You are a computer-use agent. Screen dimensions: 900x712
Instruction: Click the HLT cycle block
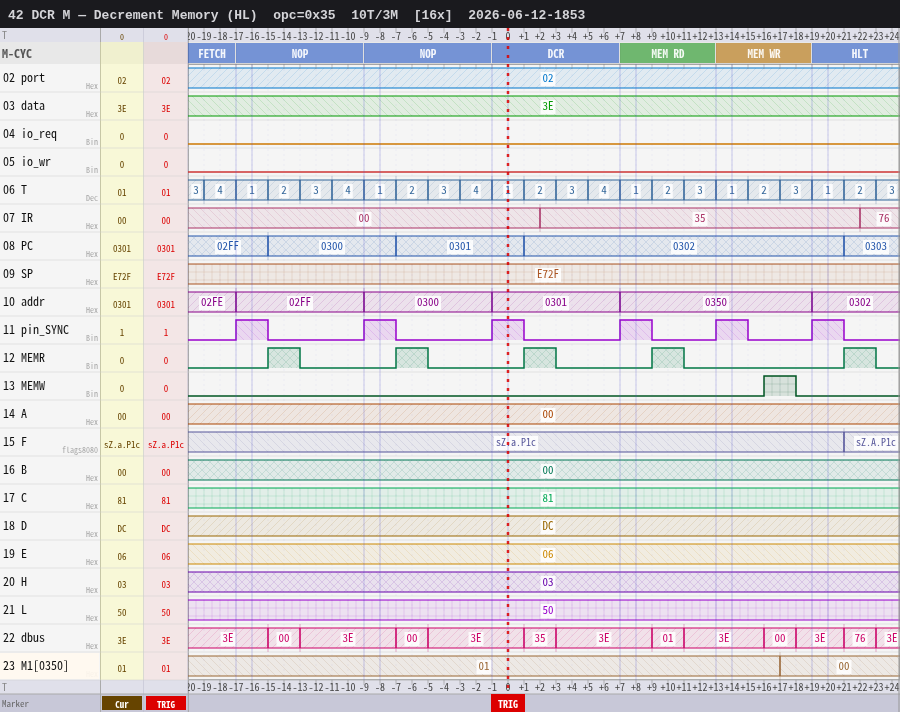(x=855, y=54)
